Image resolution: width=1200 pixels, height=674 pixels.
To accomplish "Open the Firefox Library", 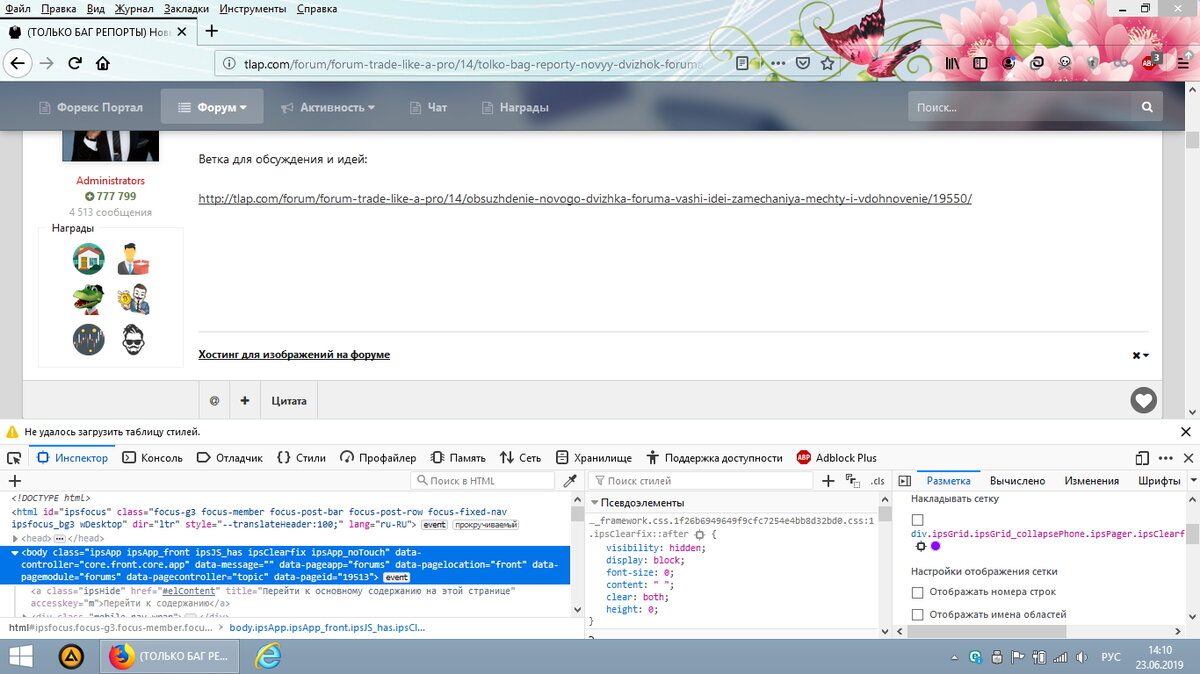I will (x=952, y=63).
